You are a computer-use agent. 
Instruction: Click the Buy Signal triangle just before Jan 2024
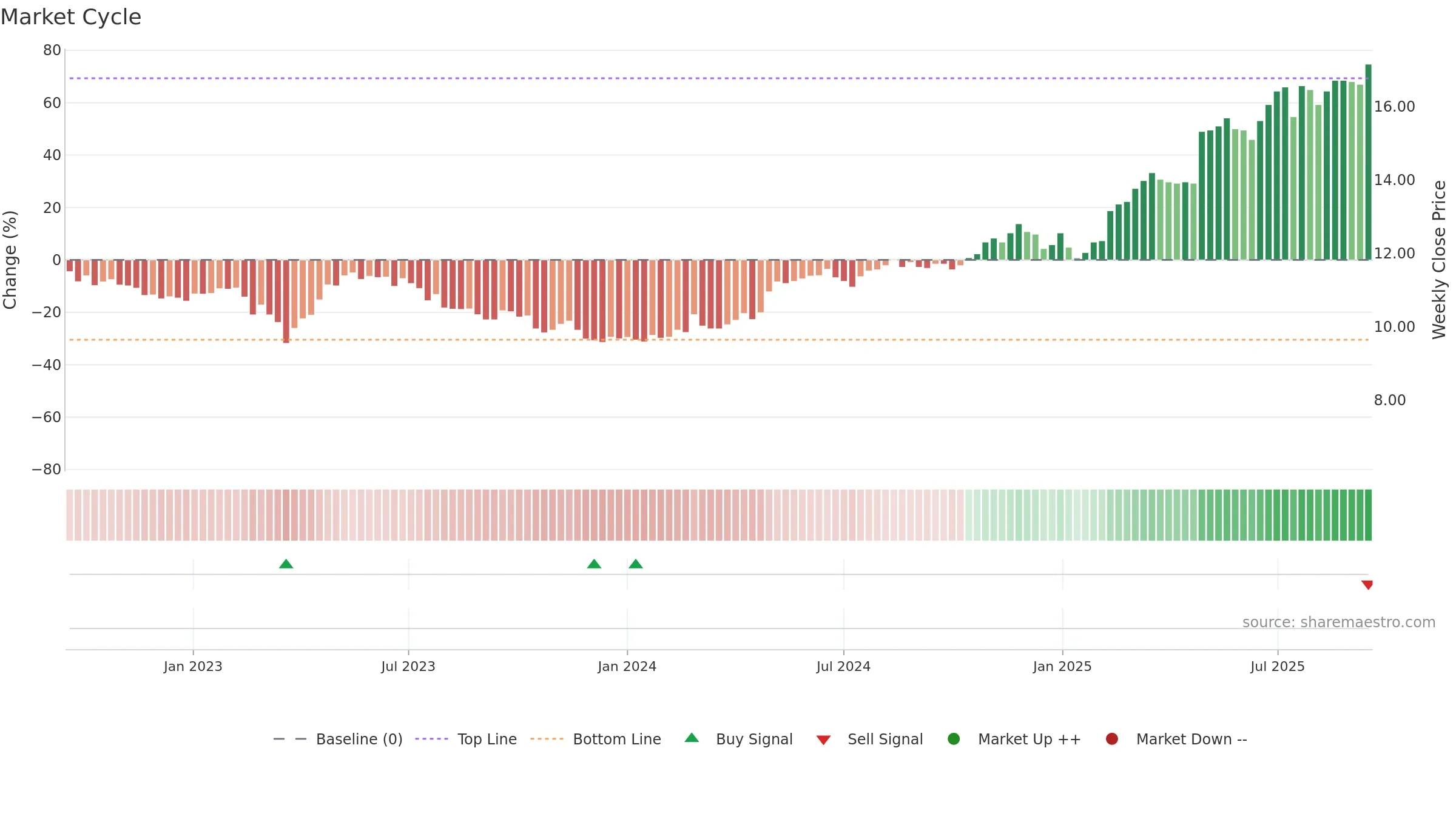[594, 564]
